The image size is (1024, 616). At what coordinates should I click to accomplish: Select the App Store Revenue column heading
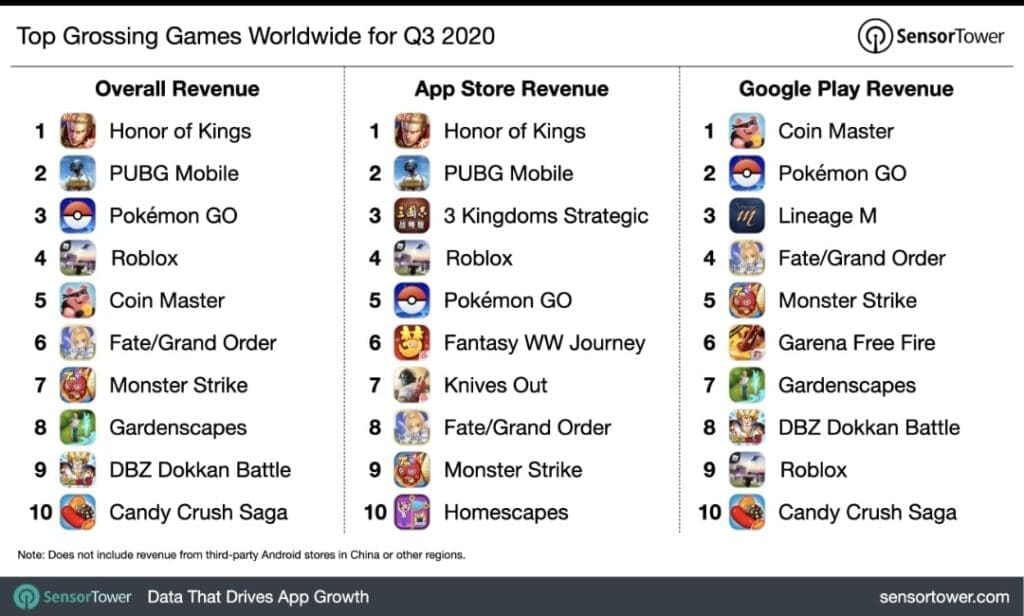coord(511,89)
